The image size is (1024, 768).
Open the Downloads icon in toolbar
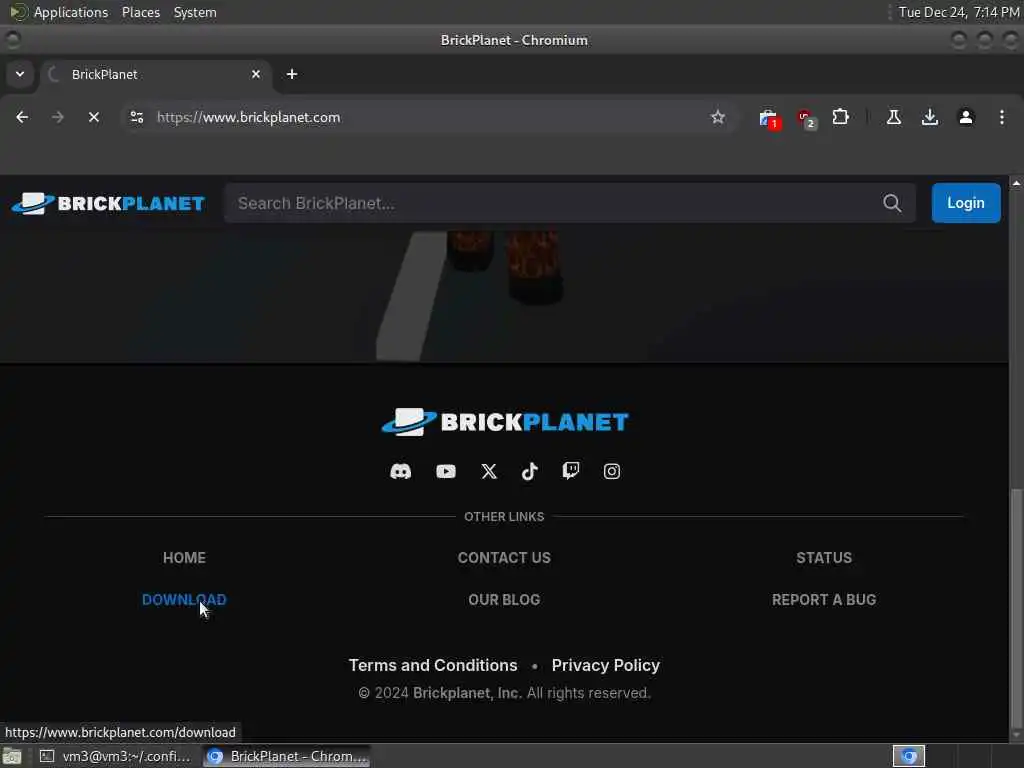tap(930, 117)
